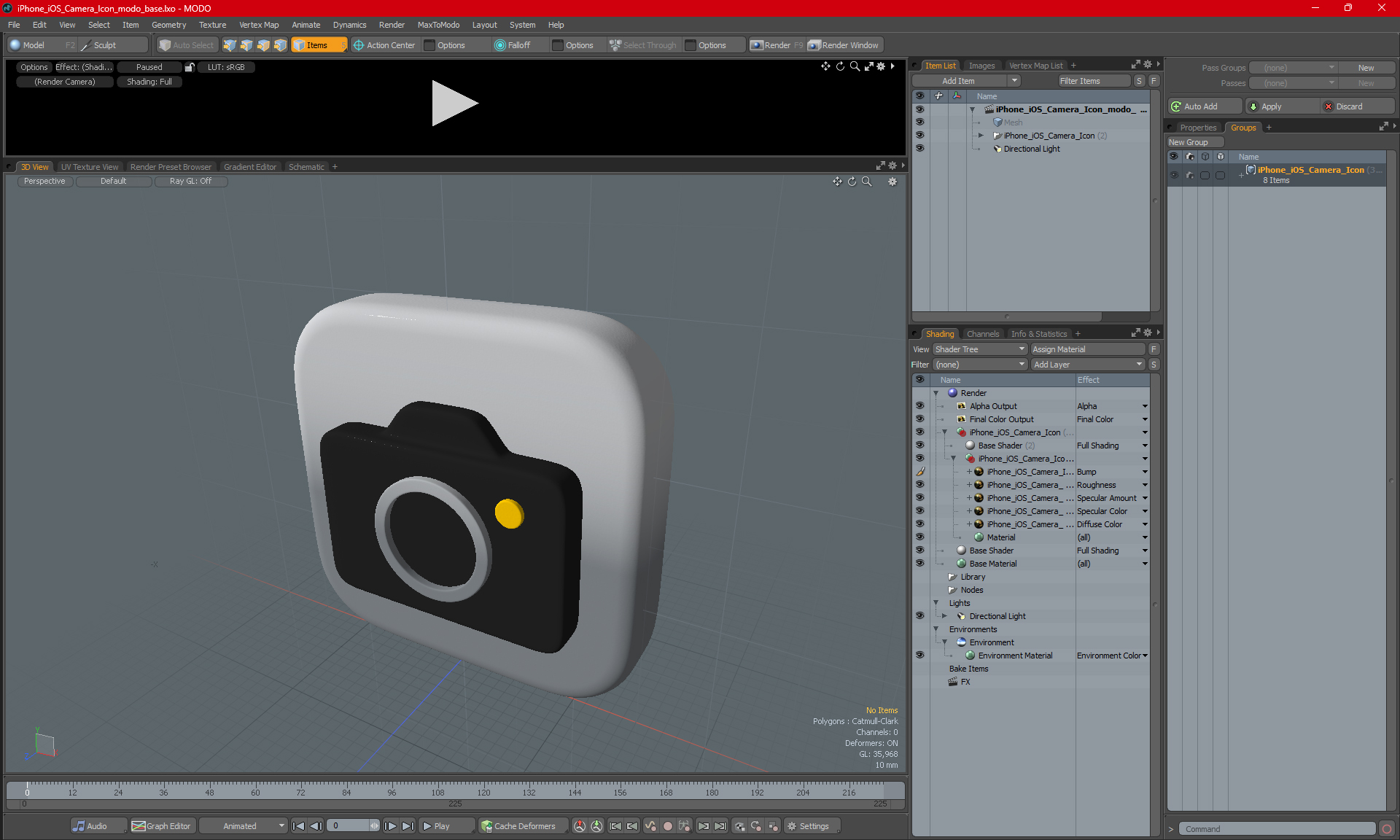The height and width of the screenshot is (840, 1400).
Task: Switch to the Schematic tab
Action: point(306,167)
